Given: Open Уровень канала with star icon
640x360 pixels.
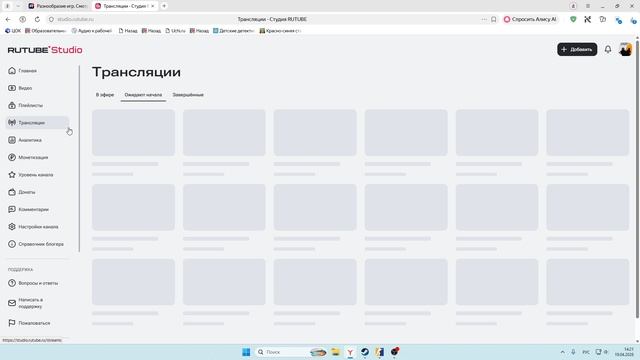Looking at the screenshot, I should (36, 175).
